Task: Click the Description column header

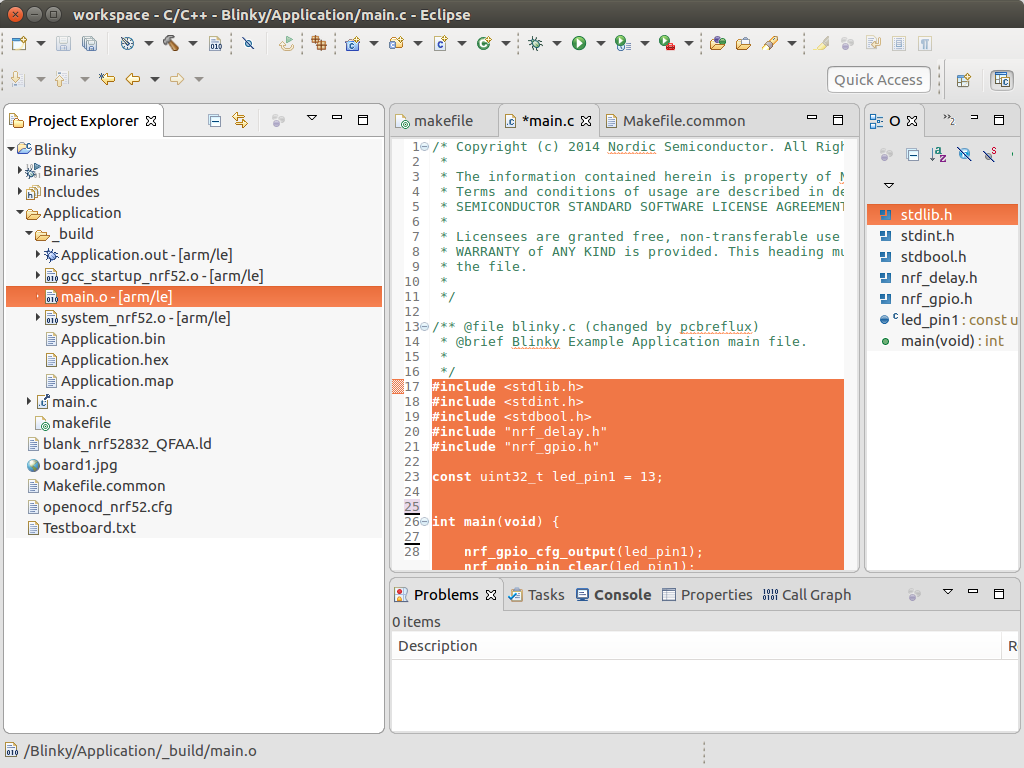Action: tap(696, 646)
